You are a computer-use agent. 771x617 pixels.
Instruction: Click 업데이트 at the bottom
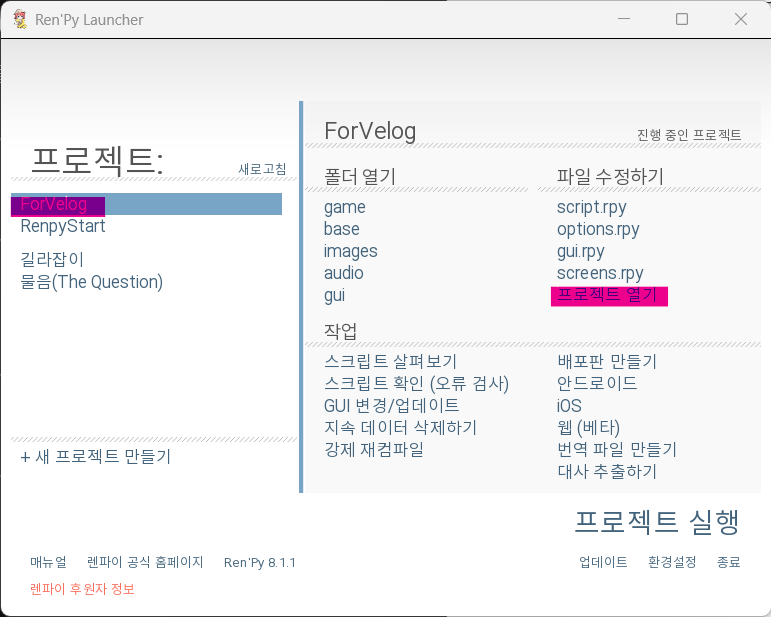603,562
